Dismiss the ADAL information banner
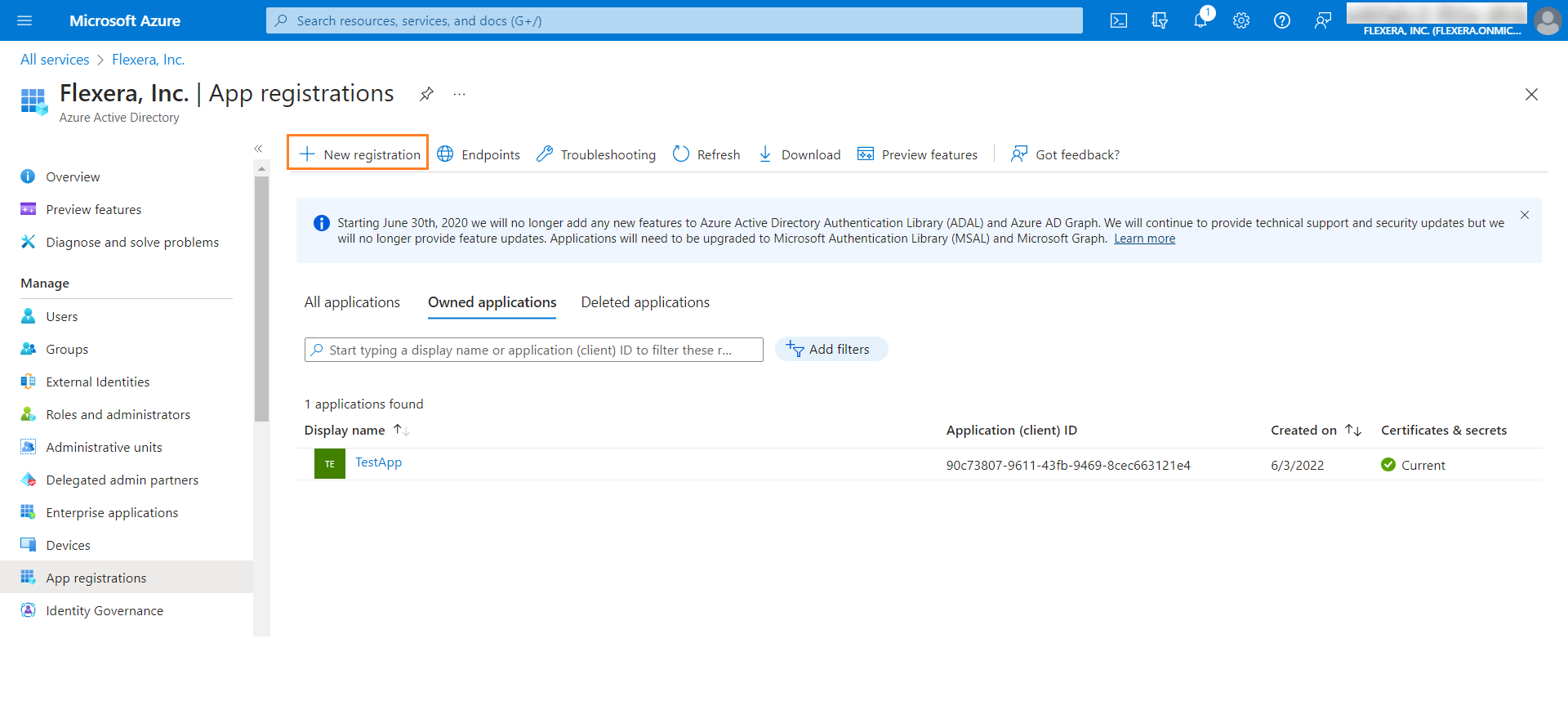Viewport: 1568px width, 701px height. click(1524, 215)
